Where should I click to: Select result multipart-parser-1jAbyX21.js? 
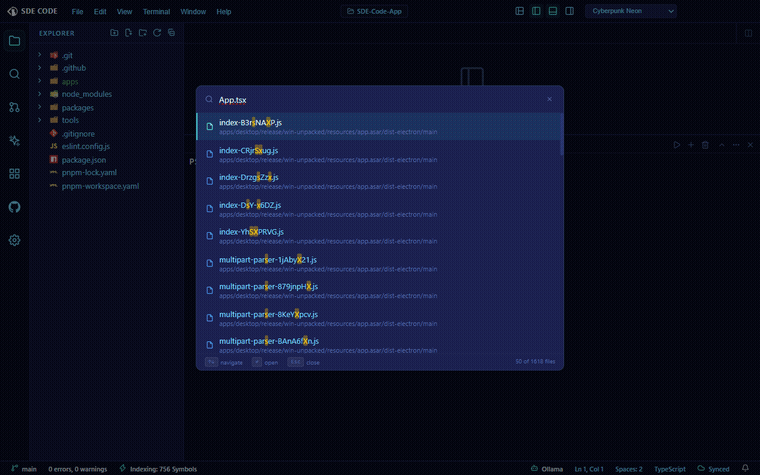point(378,264)
